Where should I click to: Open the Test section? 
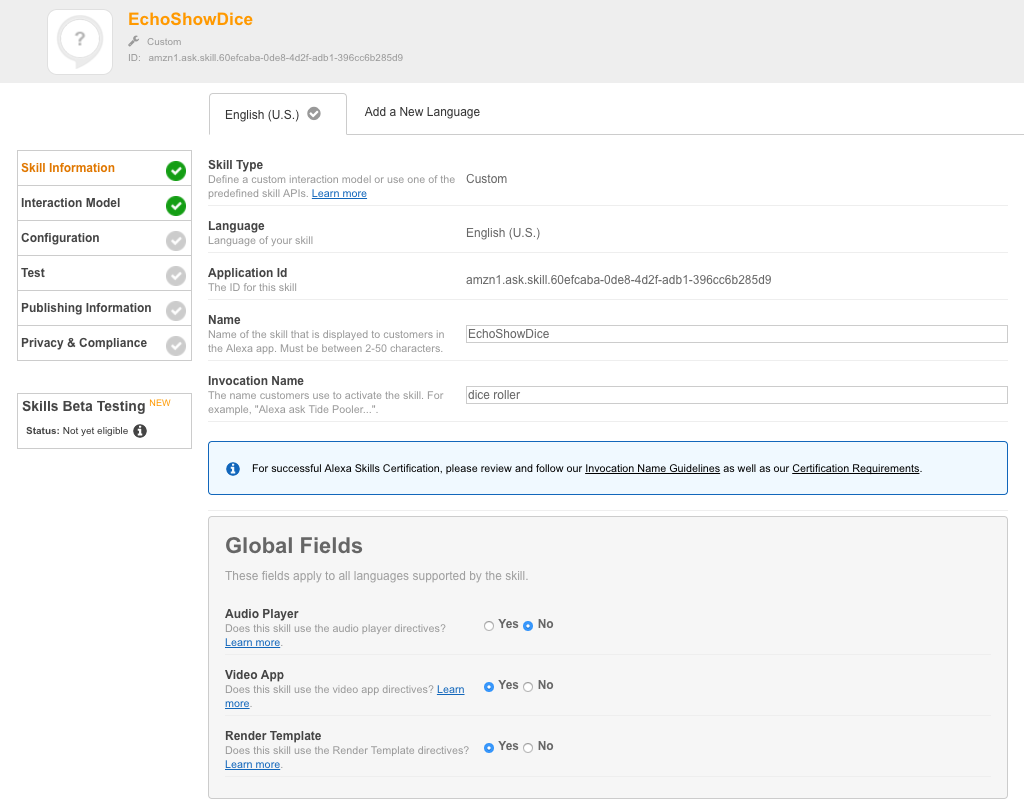tap(104, 273)
